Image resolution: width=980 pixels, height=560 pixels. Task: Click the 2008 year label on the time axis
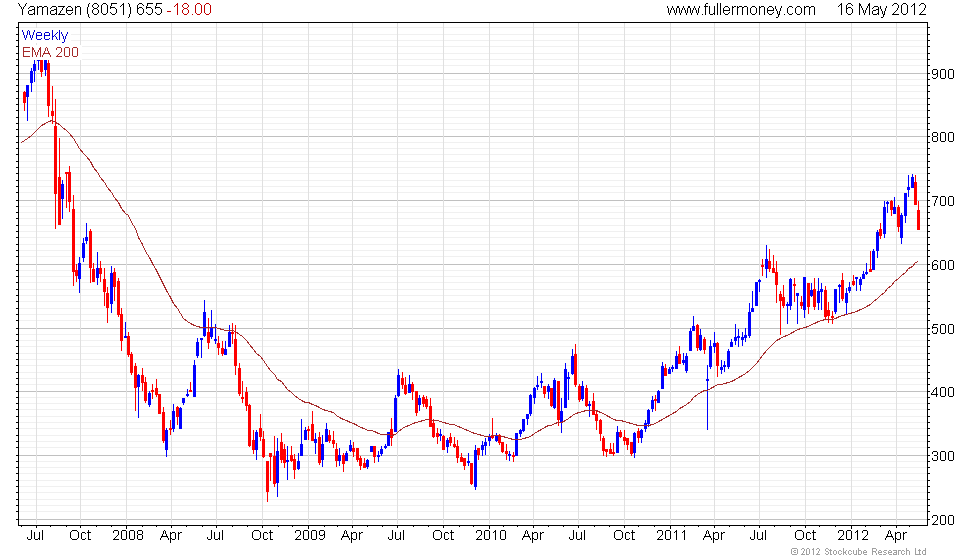point(128,535)
